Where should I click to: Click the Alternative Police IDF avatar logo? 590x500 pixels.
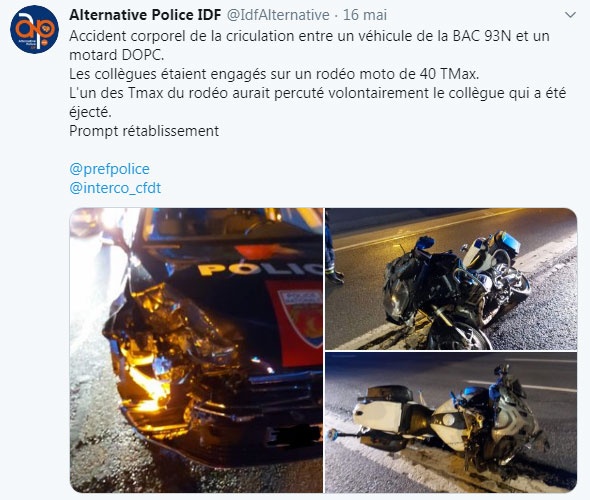(x=34, y=29)
